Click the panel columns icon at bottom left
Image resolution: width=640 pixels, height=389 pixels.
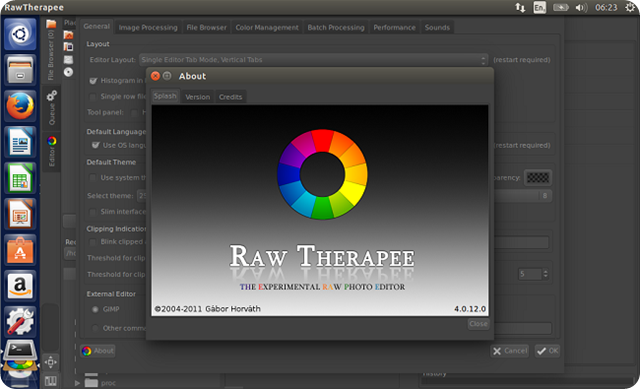(x=51, y=381)
